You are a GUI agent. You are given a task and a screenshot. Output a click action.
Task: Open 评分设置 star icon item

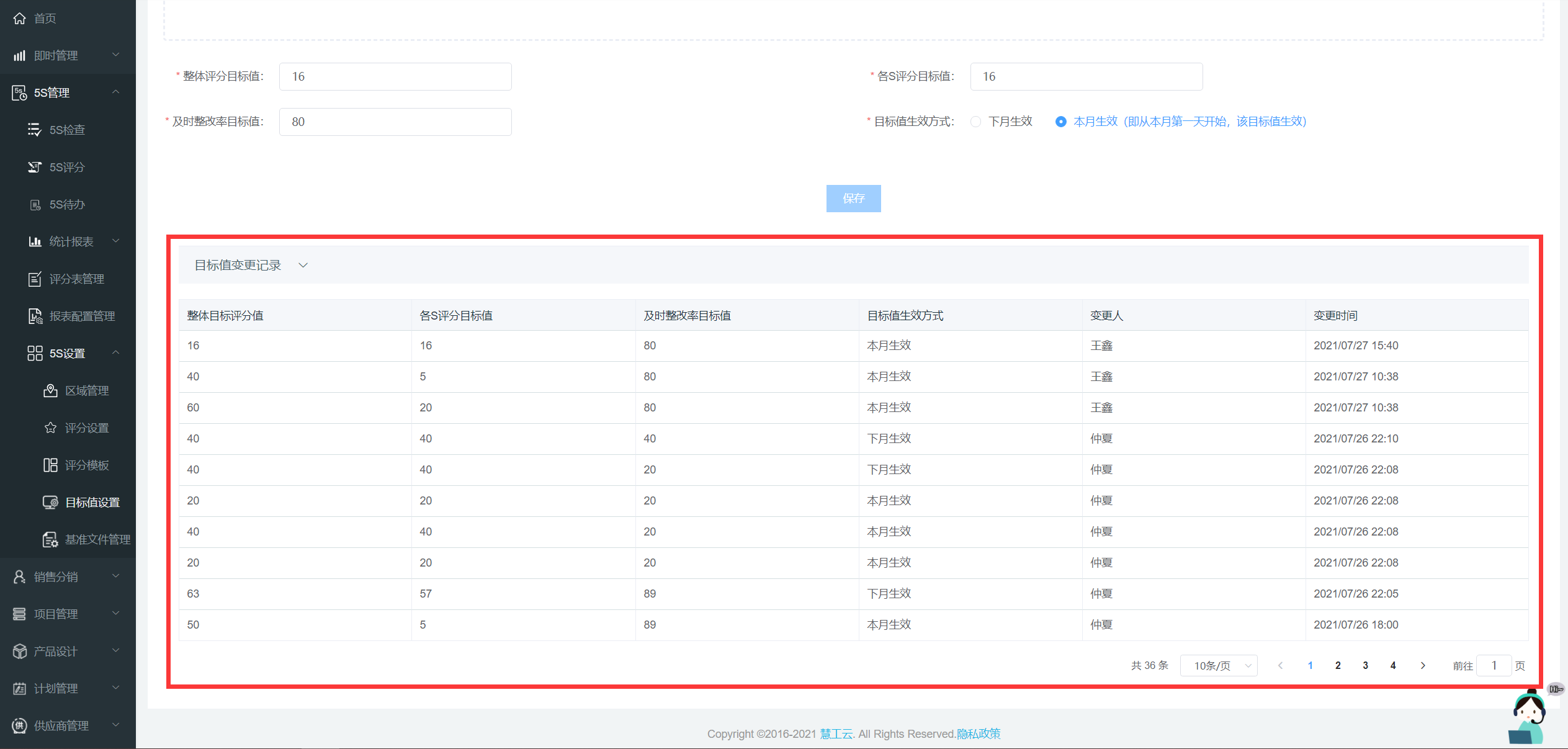51,428
